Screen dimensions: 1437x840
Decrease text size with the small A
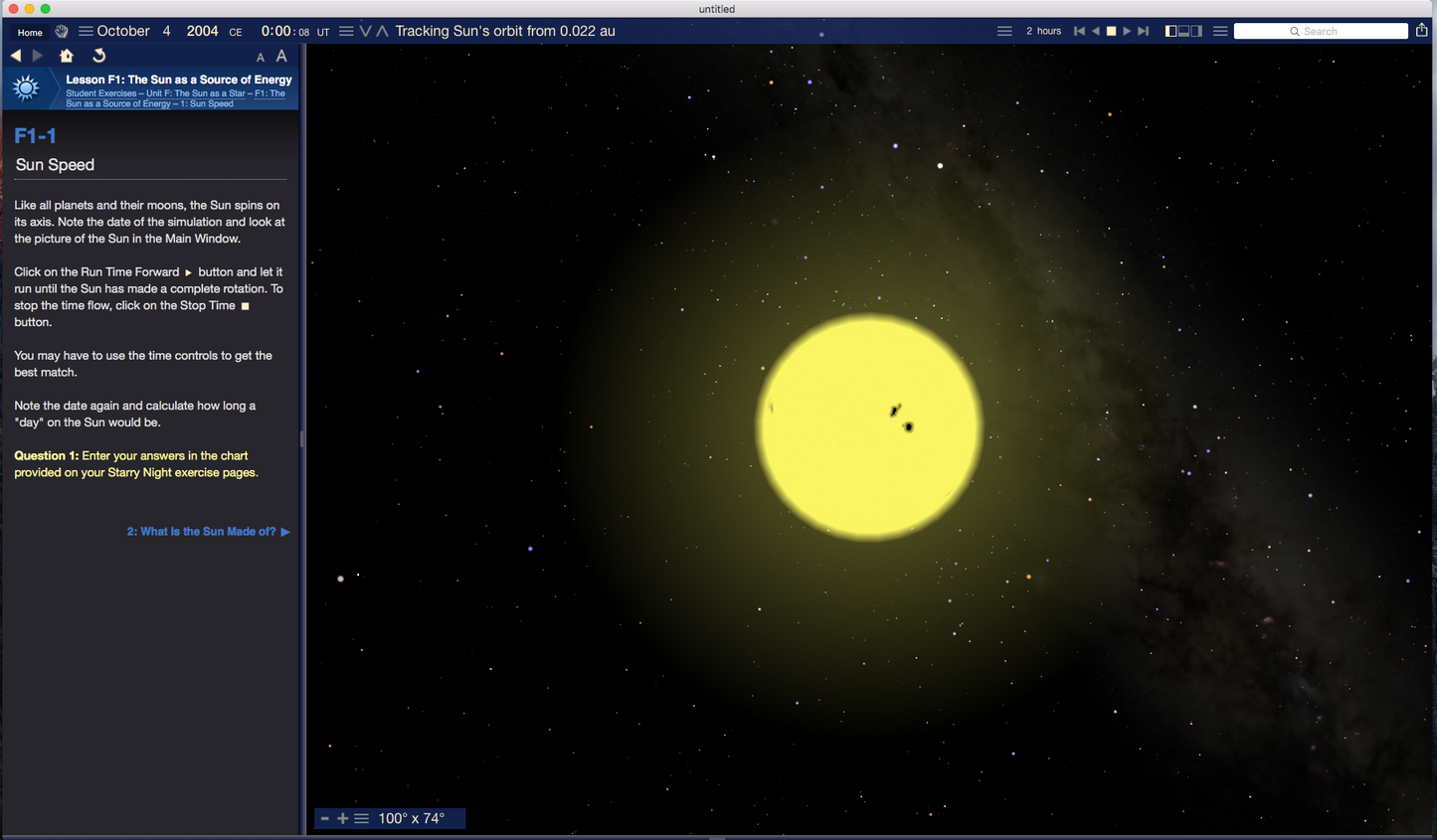click(261, 58)
